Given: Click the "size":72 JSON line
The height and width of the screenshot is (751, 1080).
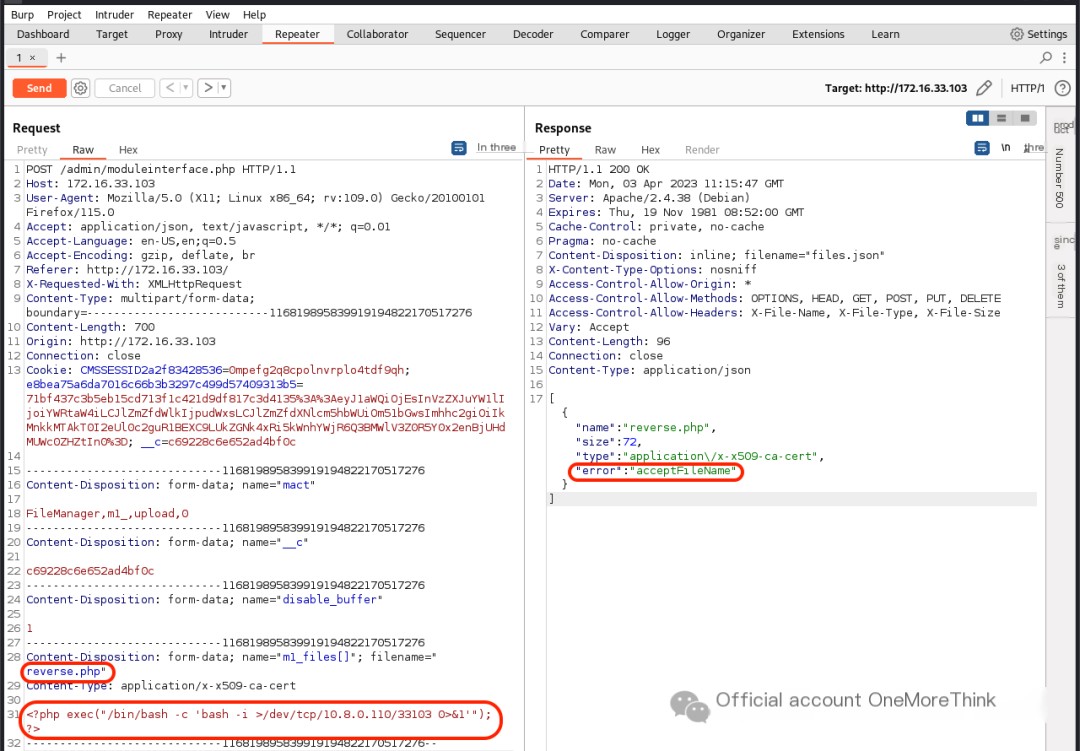Looking at the screenshot, I should click(x=609, y=442).
